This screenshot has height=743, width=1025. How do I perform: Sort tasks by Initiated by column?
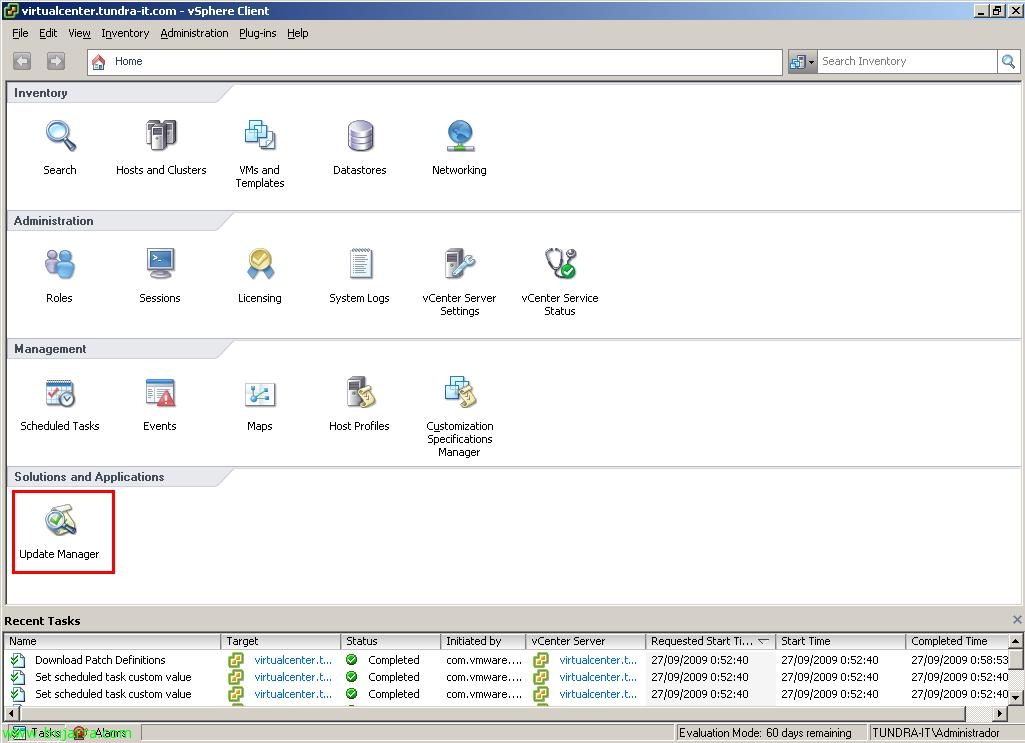[x=483, y=641]
